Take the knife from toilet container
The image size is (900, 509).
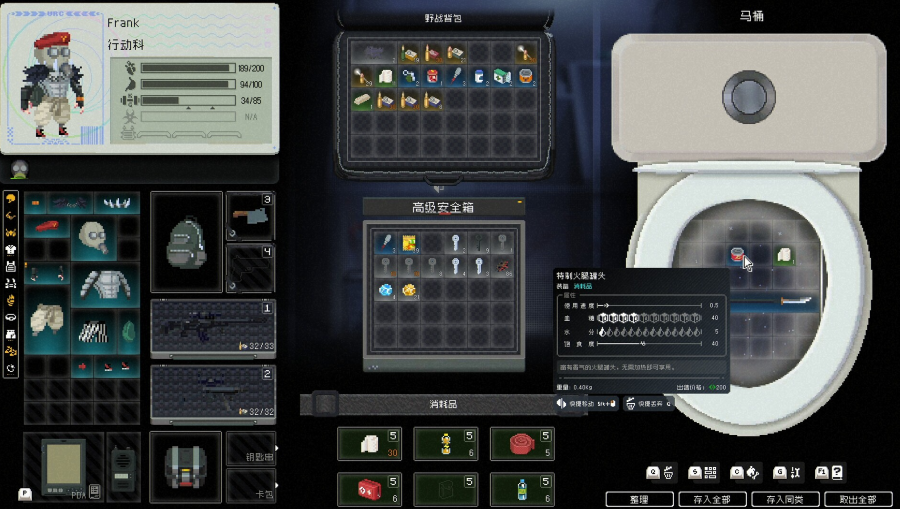tap(775, 301)
